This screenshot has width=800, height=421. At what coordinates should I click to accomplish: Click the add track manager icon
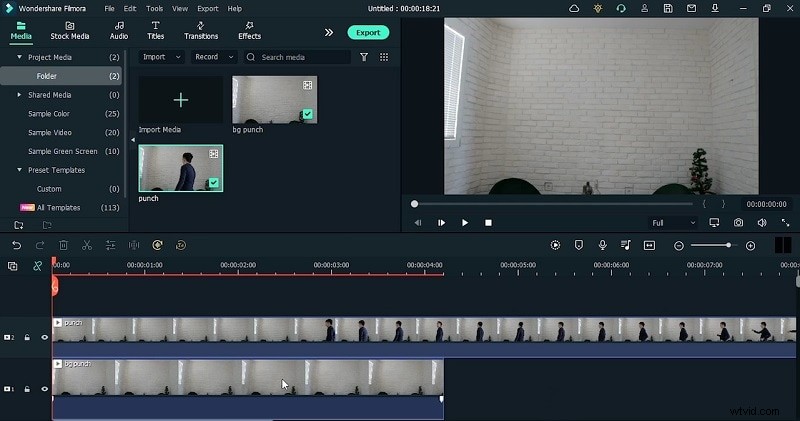(13, 266)
